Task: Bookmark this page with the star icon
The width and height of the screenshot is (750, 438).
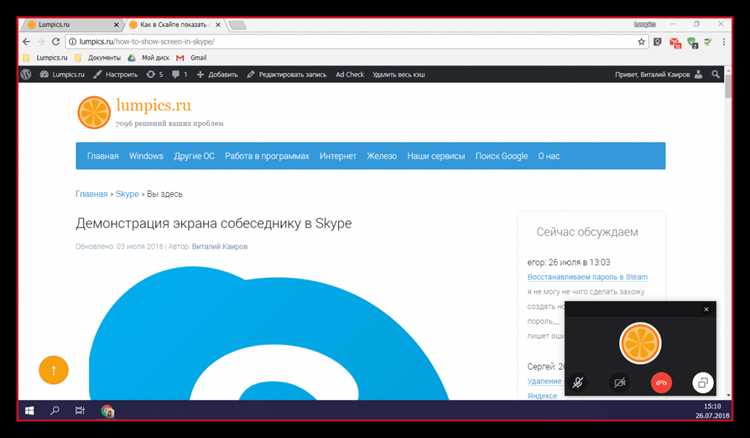Action: click(641, 42)
